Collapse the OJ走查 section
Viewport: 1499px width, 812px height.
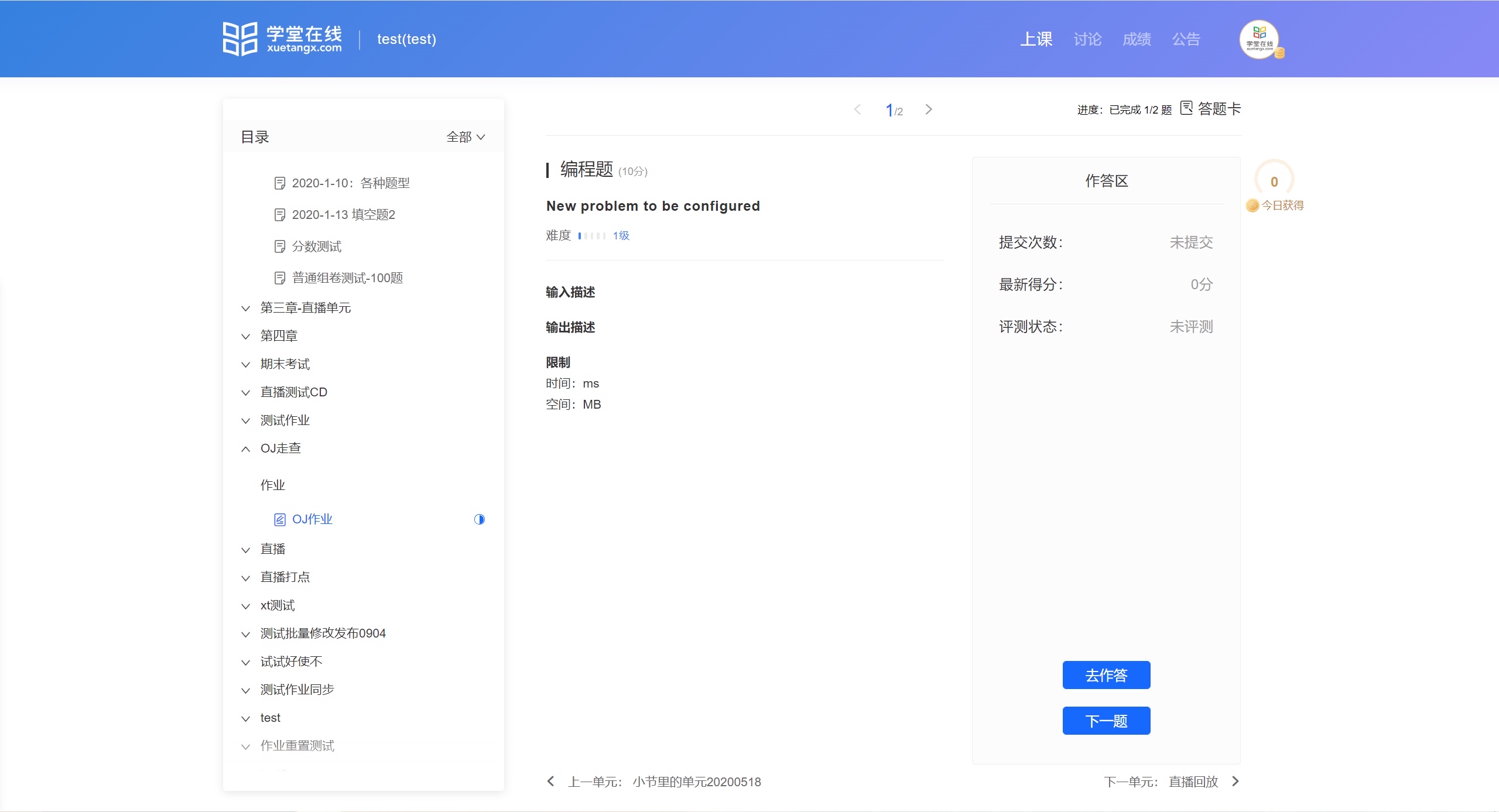coord(246,449)
